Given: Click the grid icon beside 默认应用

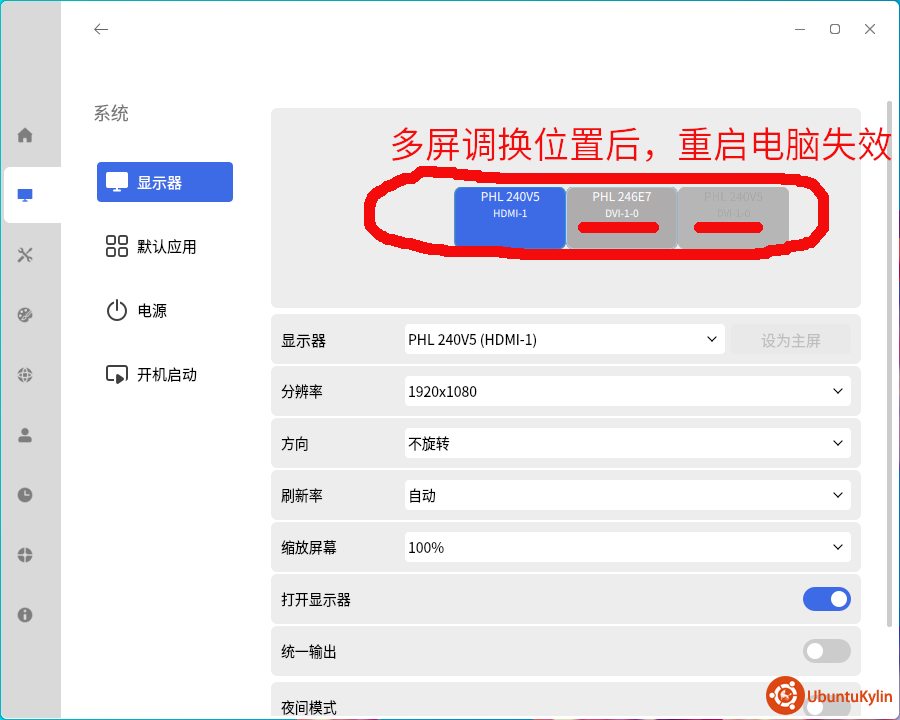Looking at the screenshot, I should [117, 246].
